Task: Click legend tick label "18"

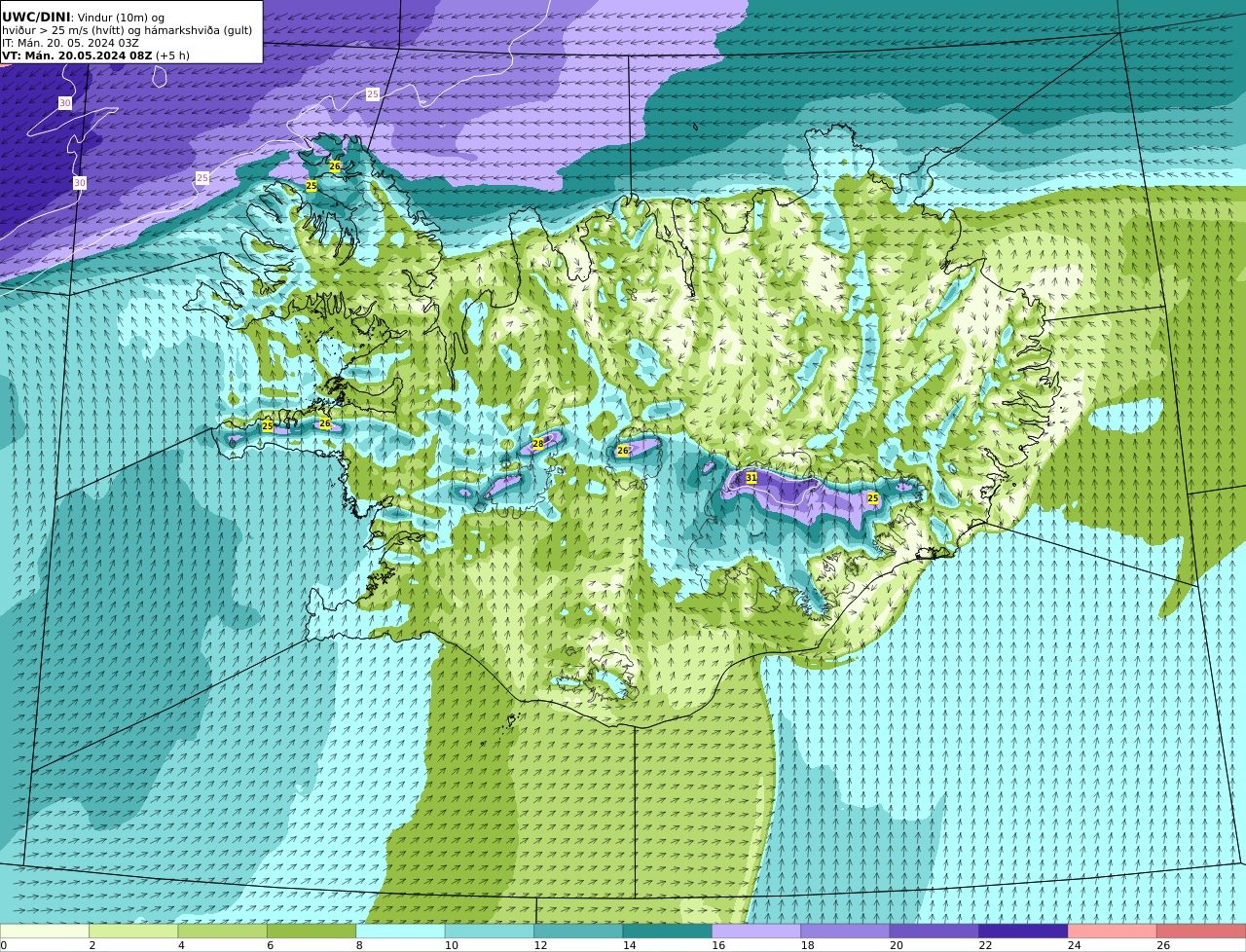Action: tap(808, 945)
